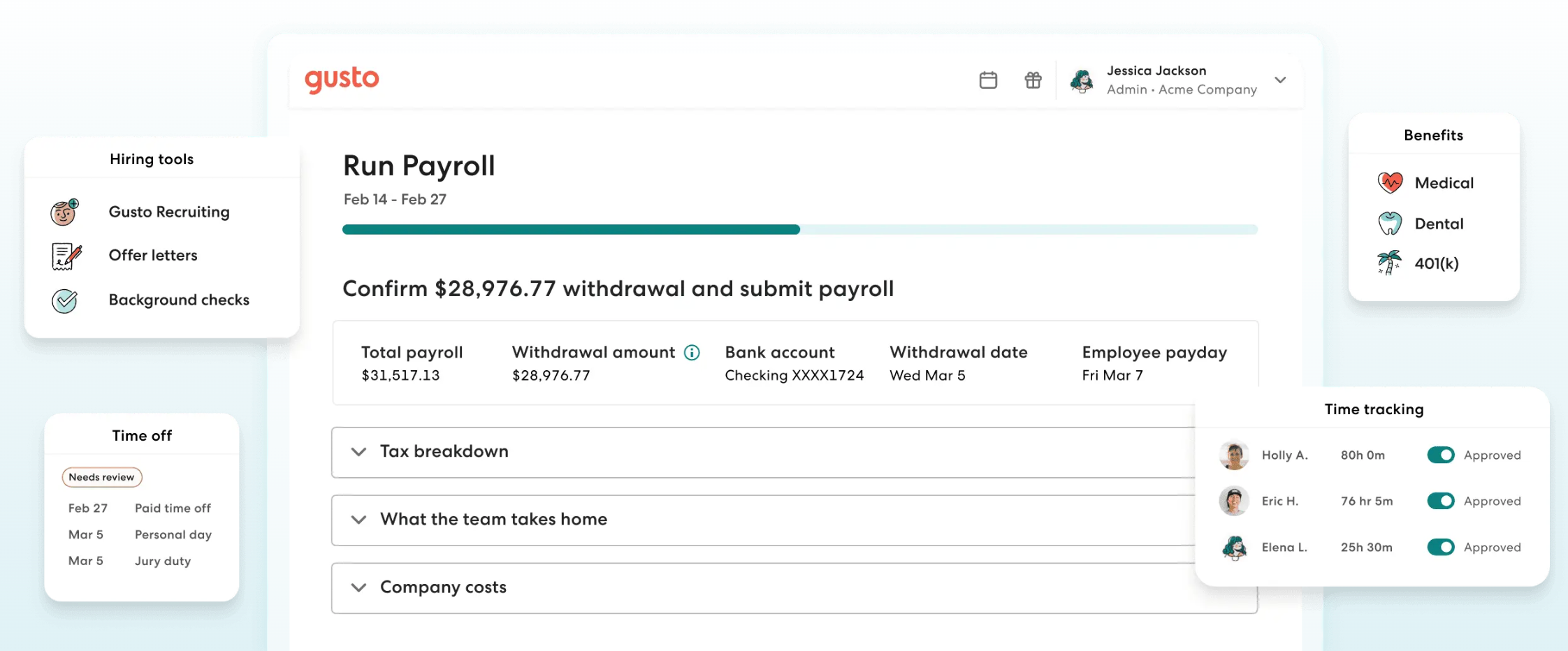Image resolution: width=1568 pixels, height=651 pixels.
Task: Click the 401(k) palm tree icon
Action: (1389, 263)
